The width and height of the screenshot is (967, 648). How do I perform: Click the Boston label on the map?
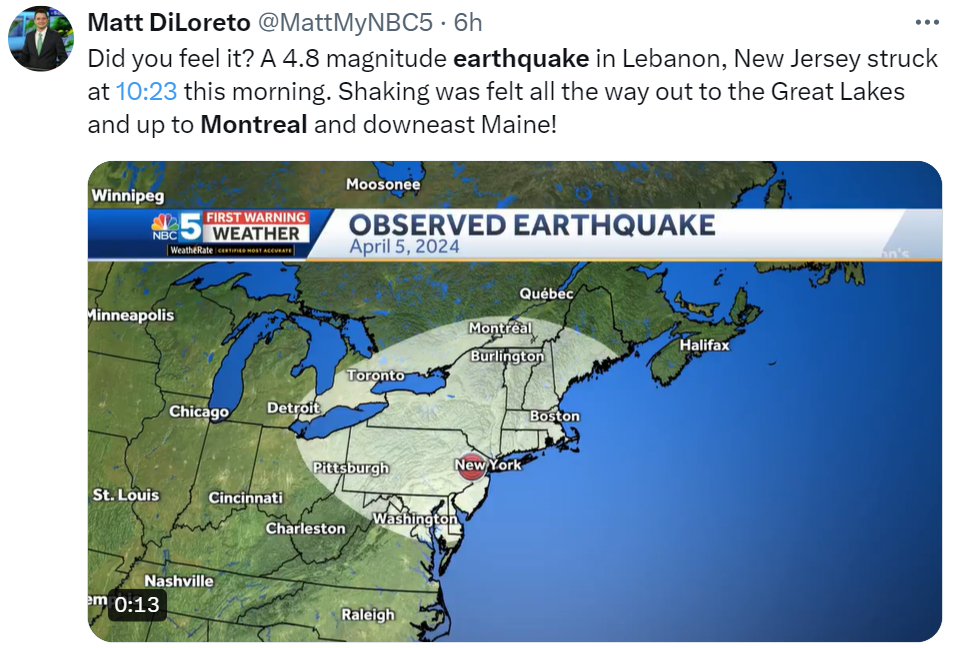[x=555, y=416]
